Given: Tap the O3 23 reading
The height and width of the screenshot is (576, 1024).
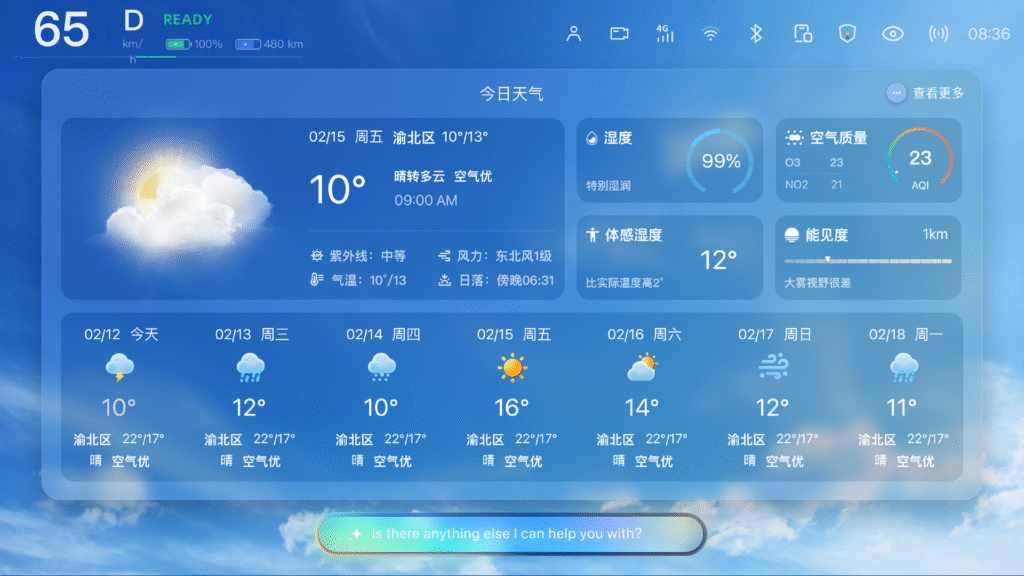Looking at the screenshot, I should click(x=814, y=162).
